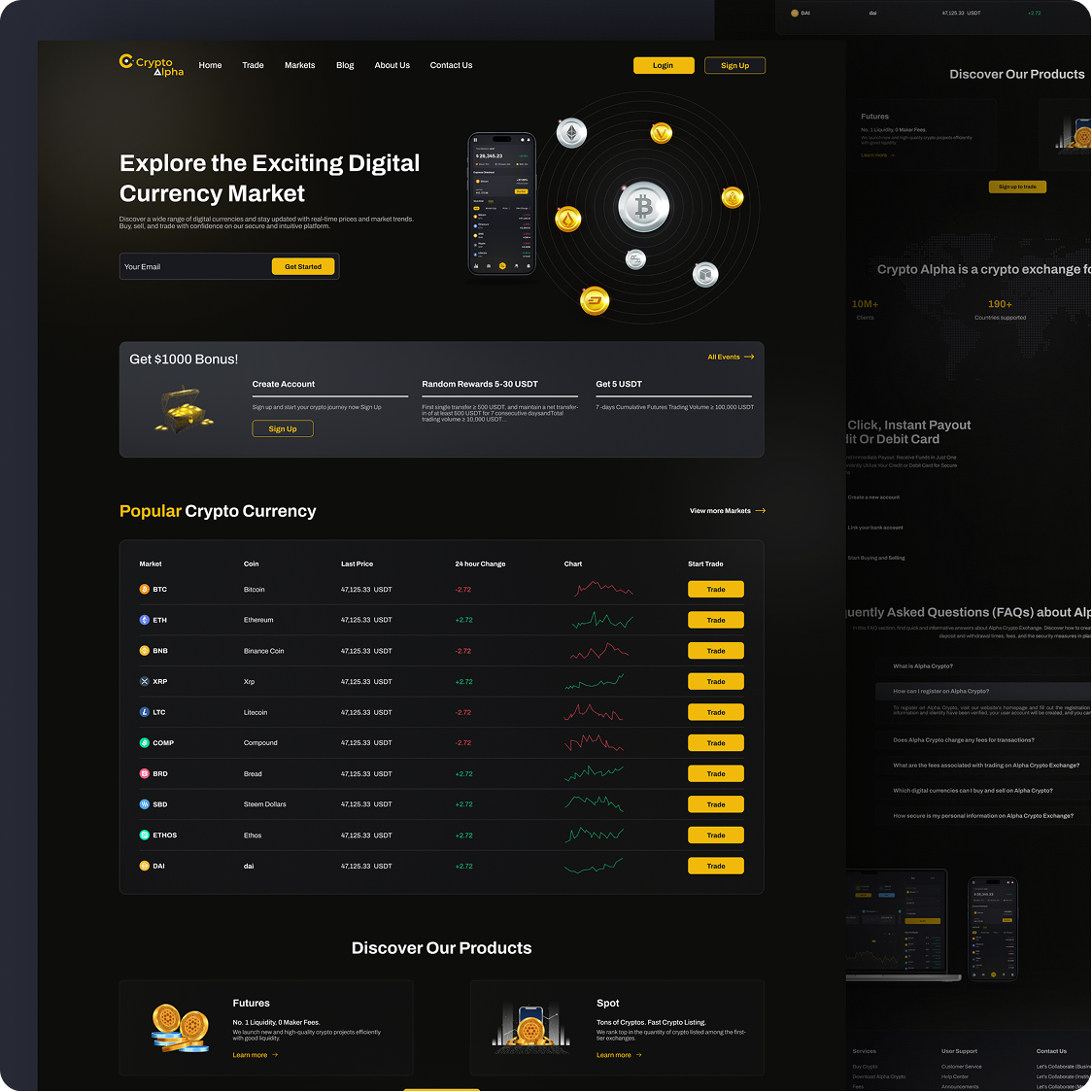Click the Binance Coin icon
1092x1092 pixels.
(x=144, y=650)
